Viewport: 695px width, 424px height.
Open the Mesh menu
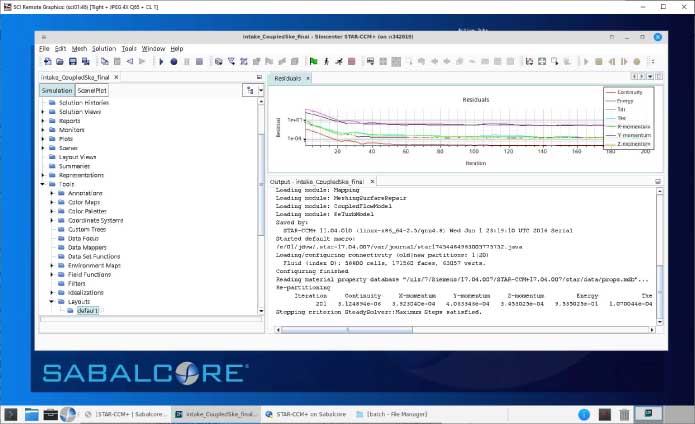pyautogui.click(x=79, y=49)
